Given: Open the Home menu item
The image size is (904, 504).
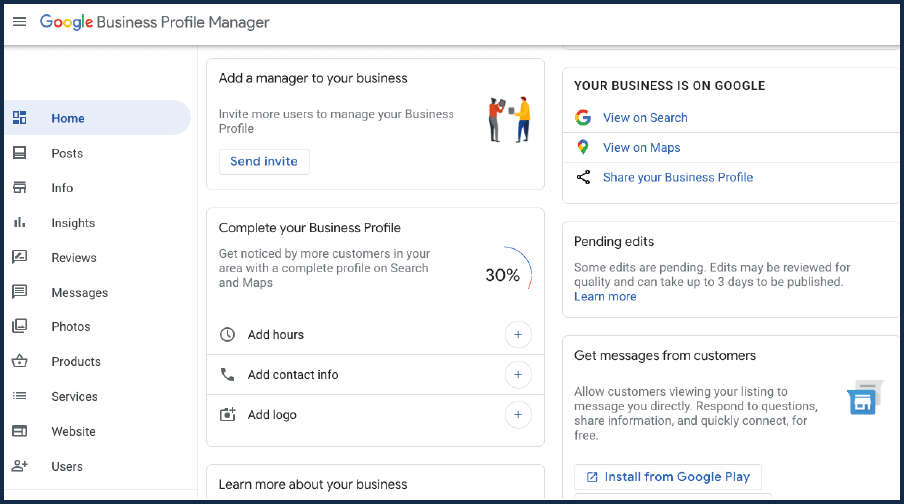Looking at the screenshot, I should coord(97,118).
